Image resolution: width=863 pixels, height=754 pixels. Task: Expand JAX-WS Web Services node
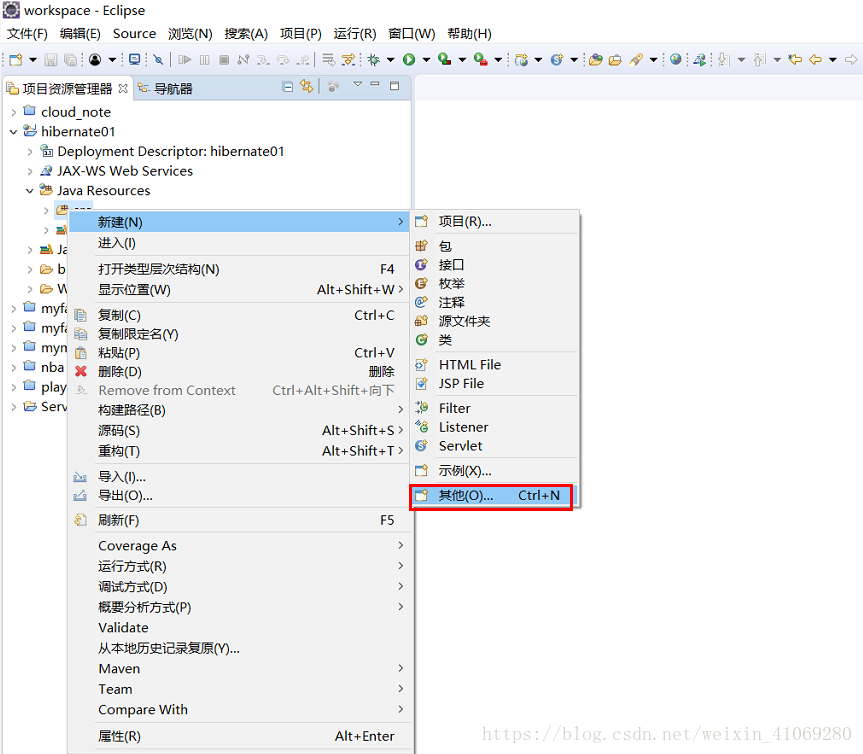30,172
